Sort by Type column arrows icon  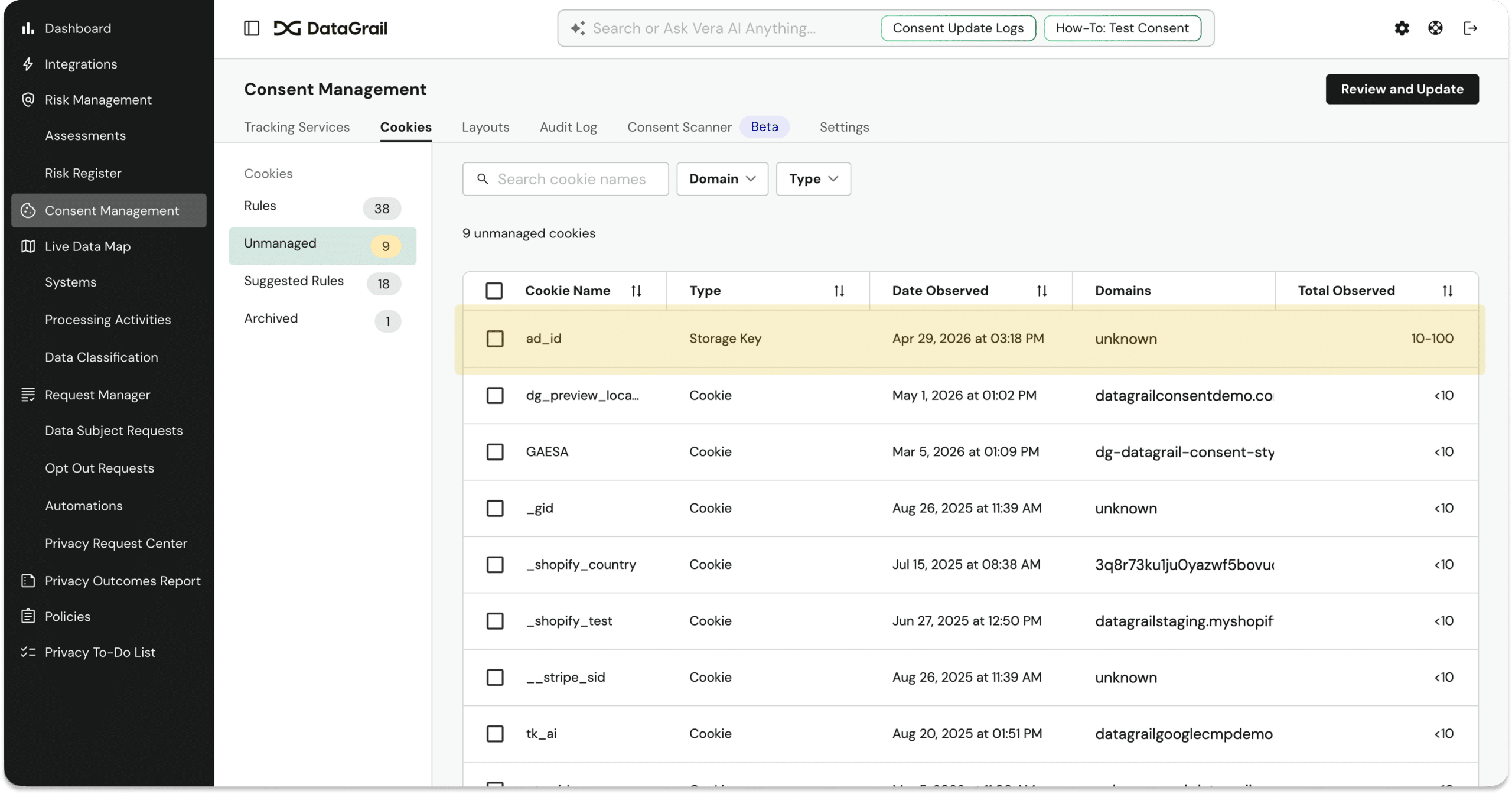839,291
